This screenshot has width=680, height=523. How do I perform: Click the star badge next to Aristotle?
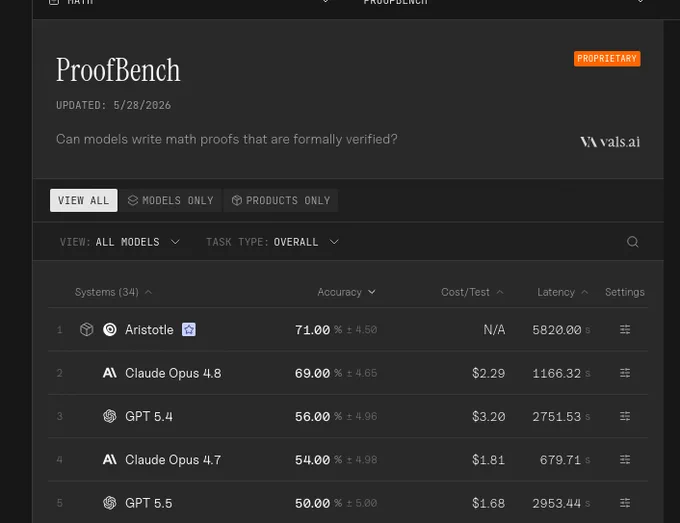click(189, 330)
